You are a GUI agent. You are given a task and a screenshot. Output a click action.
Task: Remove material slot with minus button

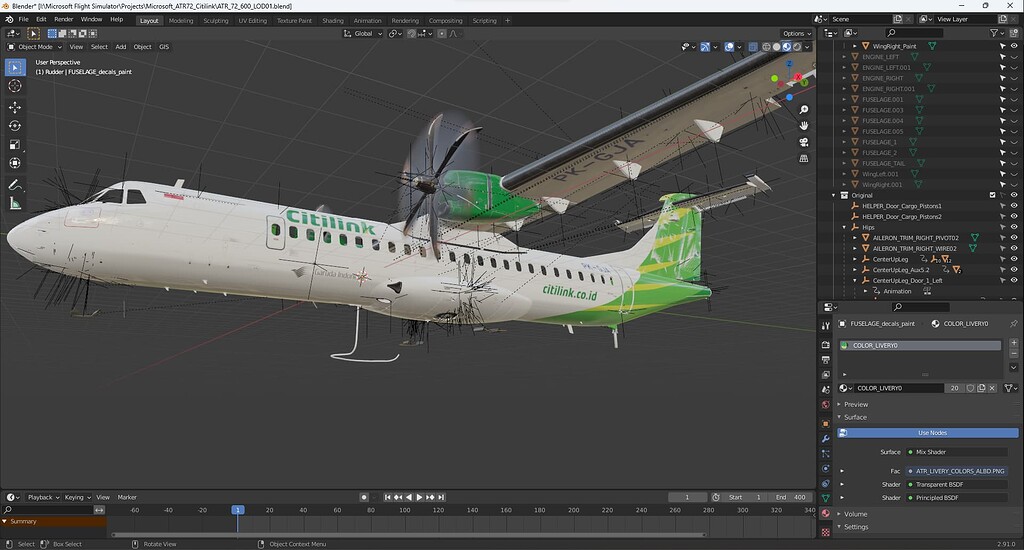(x=1014, y=353)
